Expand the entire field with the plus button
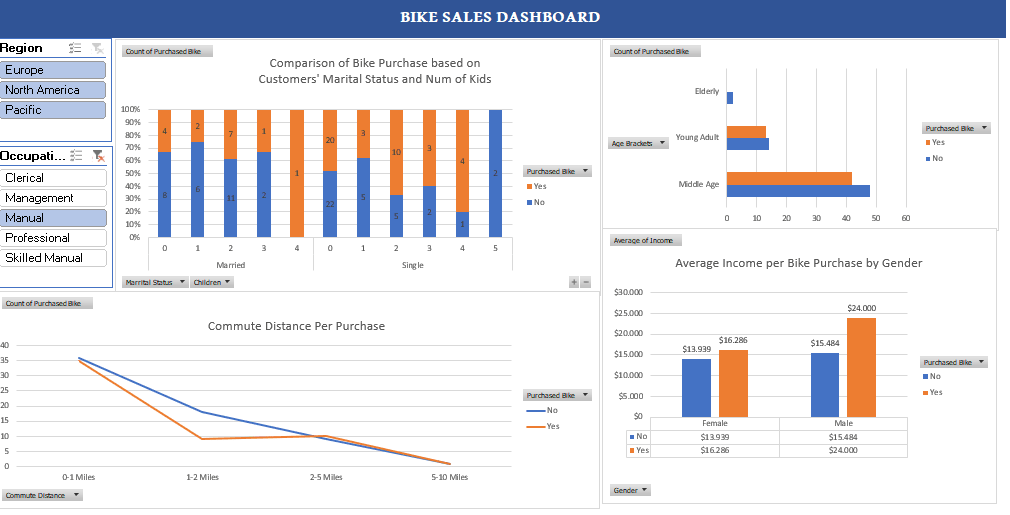 pyautogui.click(x=574, y=283)
